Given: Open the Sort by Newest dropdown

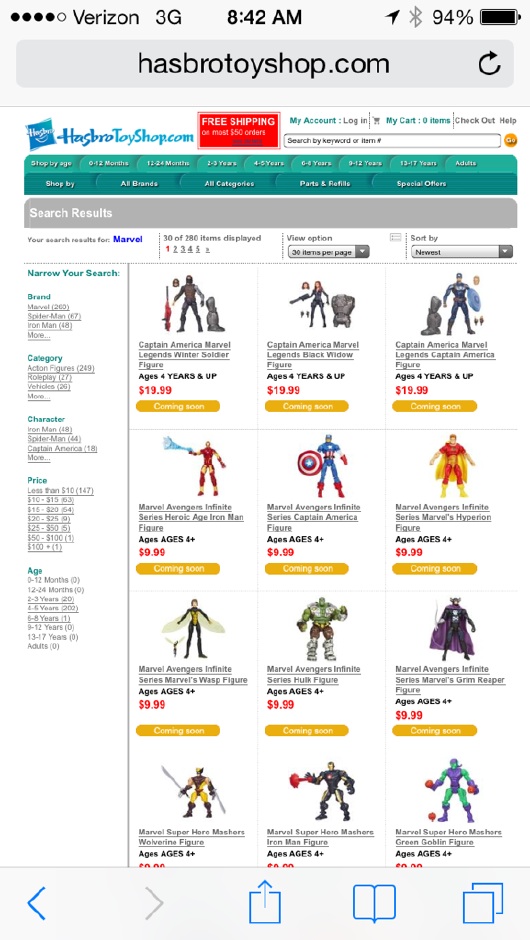Looking at the screenshot, I should [x=462, y=252].
